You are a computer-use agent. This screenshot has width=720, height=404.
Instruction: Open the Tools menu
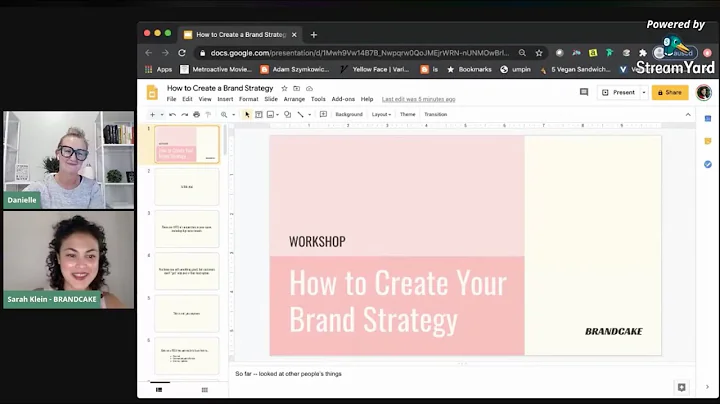pyautogui.click(x=318, y=99)
